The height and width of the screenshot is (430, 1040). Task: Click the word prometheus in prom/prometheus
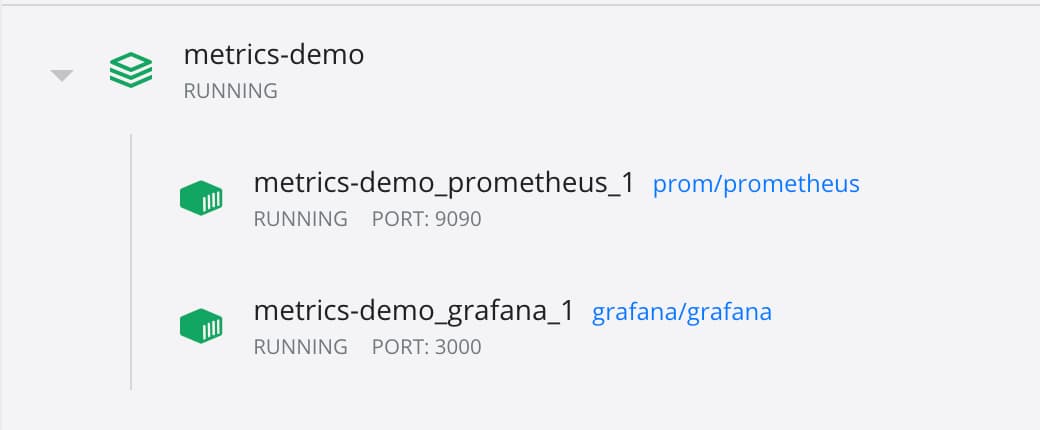[x=791, y=184]
